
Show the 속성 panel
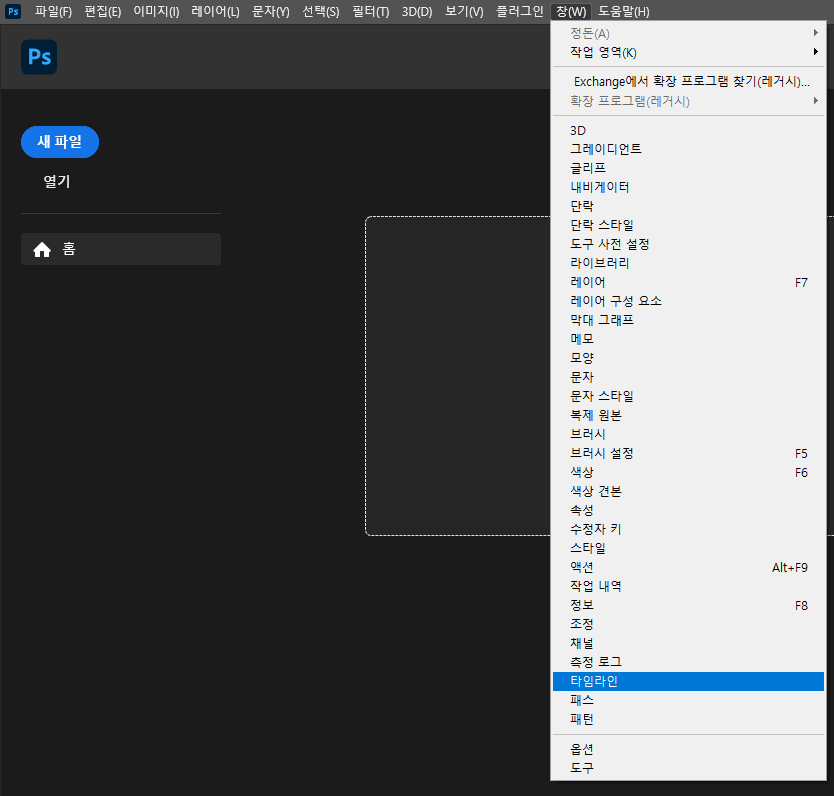pyautogui.click(x=688, y=510)
